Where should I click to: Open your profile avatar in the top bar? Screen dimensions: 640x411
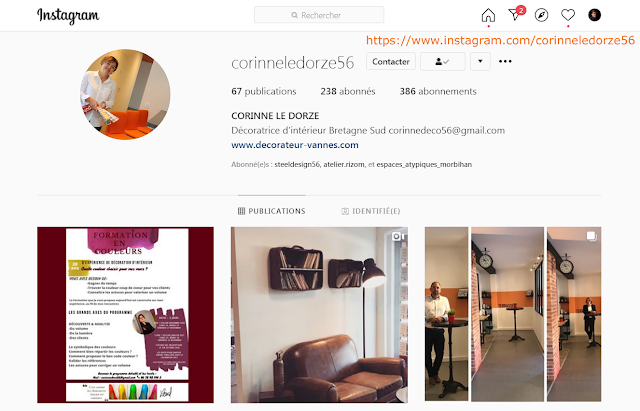594,15
